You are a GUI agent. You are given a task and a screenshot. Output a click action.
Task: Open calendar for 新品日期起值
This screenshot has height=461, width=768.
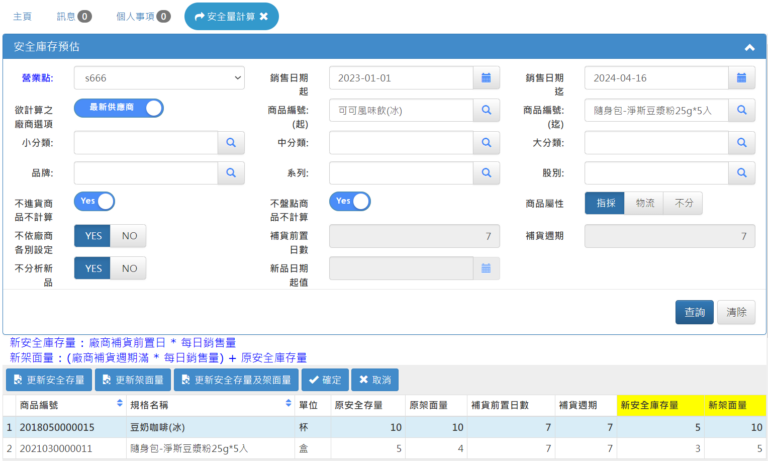[486, 268]
